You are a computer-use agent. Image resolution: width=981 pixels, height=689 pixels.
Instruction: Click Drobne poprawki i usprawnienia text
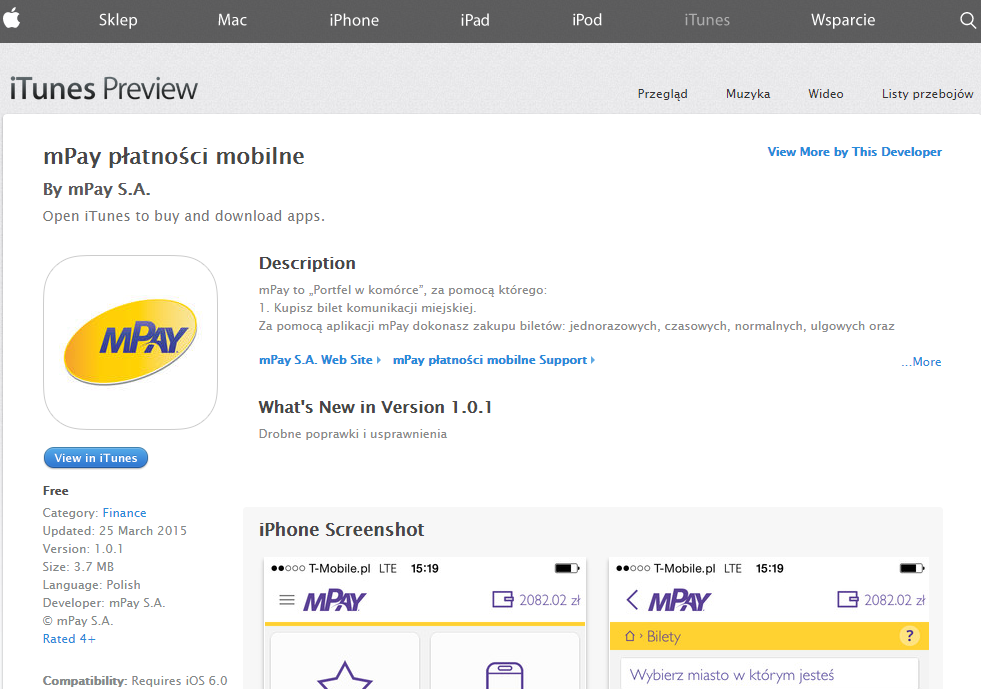coord(353,434)
